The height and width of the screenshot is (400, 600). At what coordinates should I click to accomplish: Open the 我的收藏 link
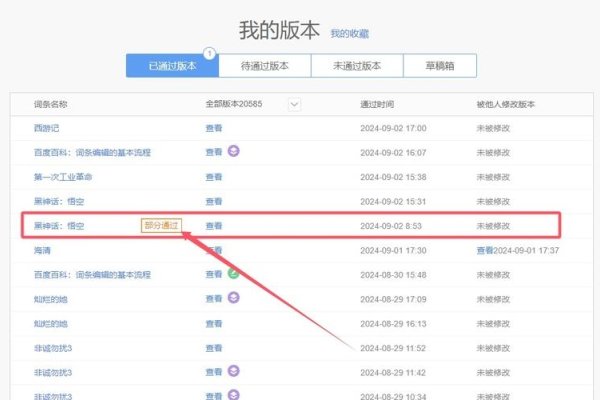pyautogui.click(x=349, y=34)
